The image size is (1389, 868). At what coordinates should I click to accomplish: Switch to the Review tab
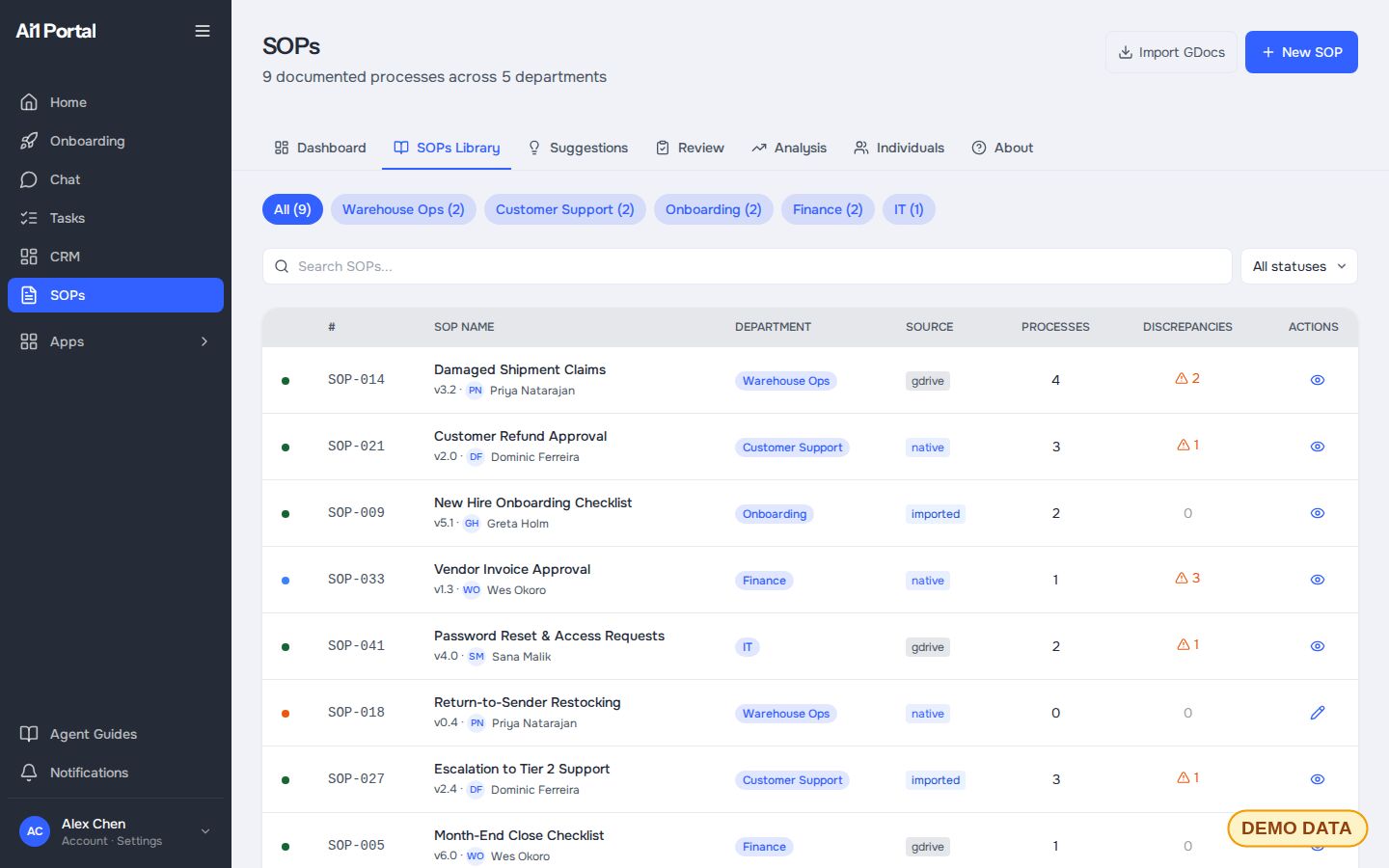690,148
